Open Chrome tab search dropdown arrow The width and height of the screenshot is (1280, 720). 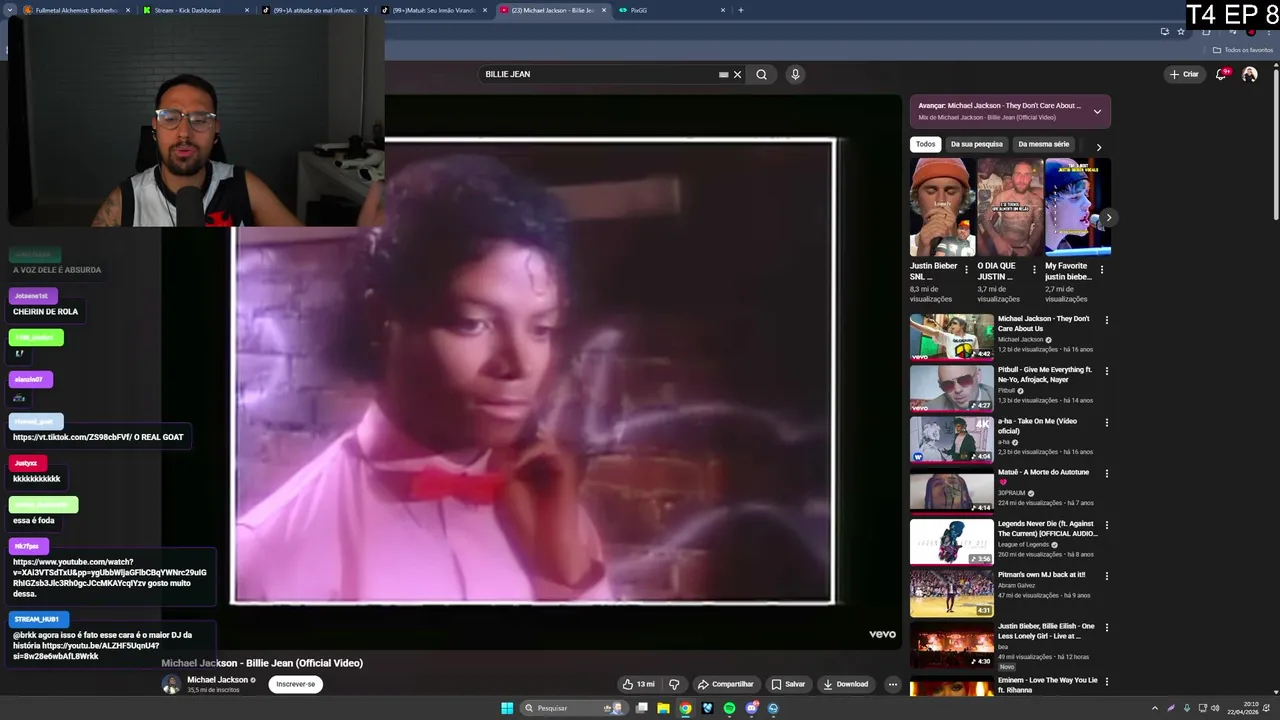pos(11,10)
